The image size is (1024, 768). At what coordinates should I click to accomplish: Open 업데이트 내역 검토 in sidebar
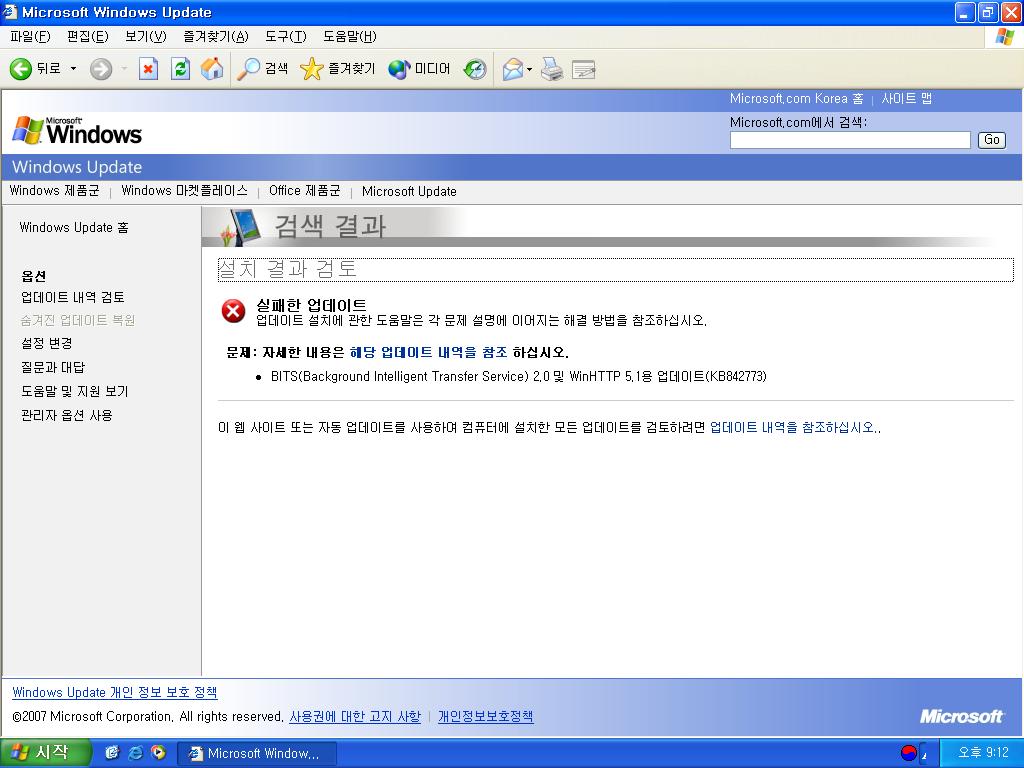72,297
